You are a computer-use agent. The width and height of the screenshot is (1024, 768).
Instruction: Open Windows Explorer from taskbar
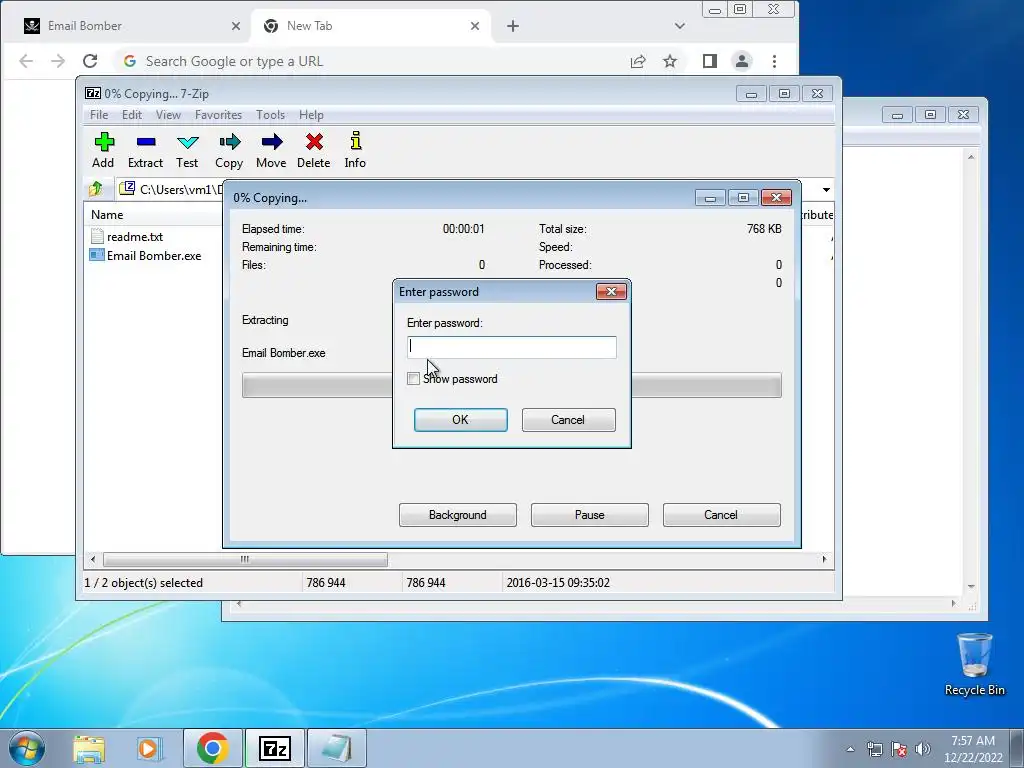pos(89,749)
